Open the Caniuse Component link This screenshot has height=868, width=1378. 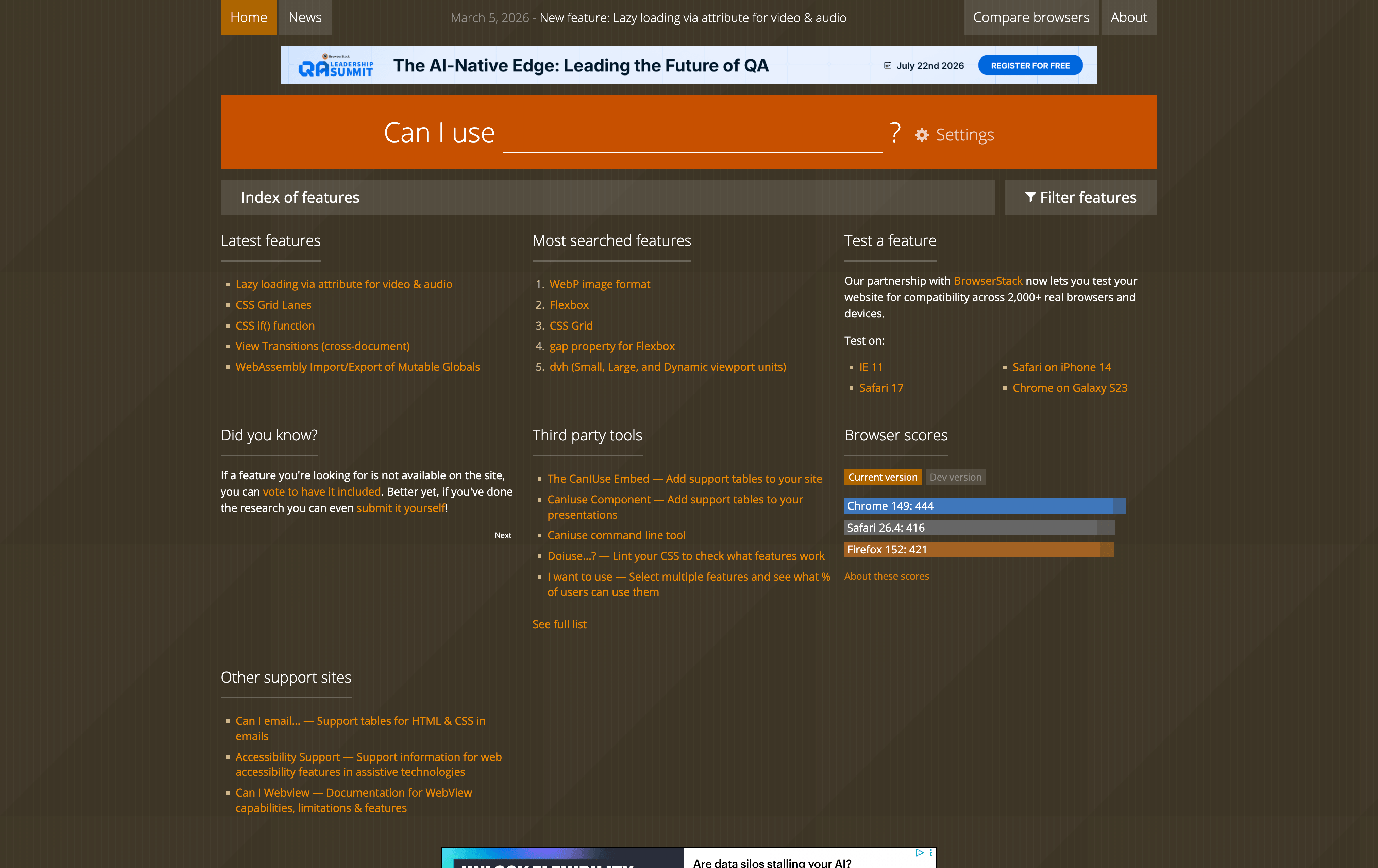675,507
